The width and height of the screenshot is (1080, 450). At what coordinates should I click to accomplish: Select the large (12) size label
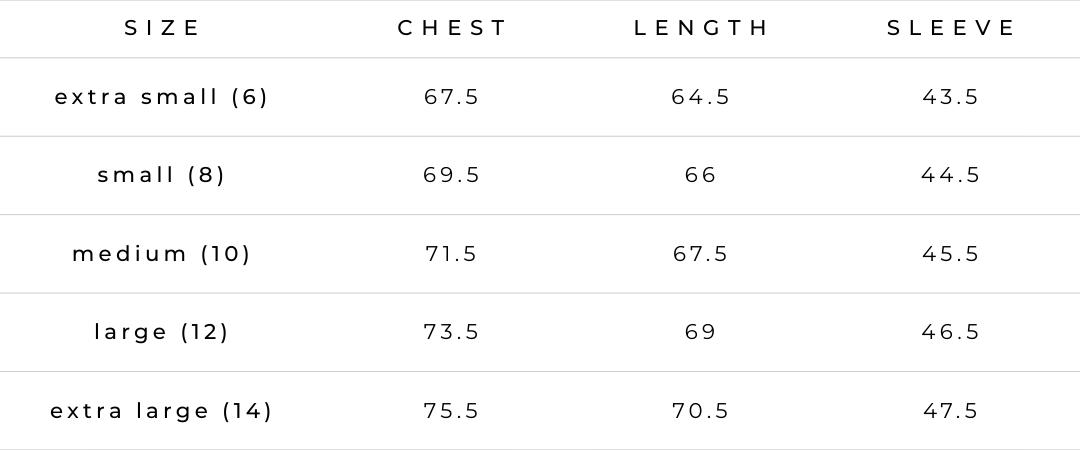click(x=161, y=332)
